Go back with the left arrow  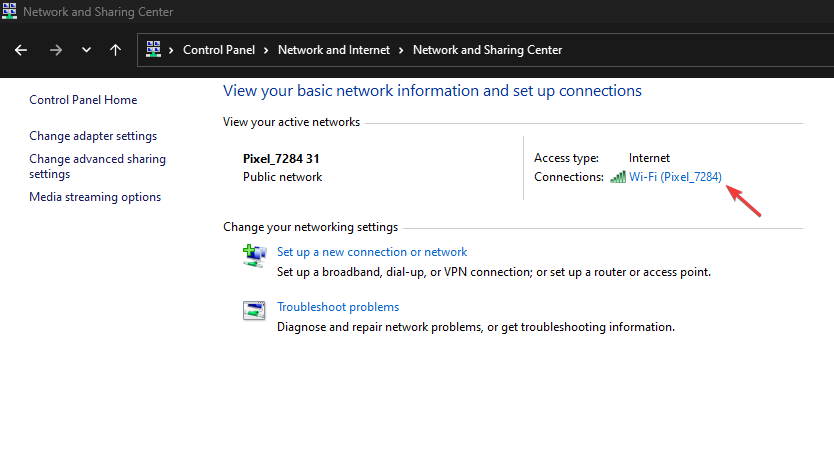coord(21,50)
